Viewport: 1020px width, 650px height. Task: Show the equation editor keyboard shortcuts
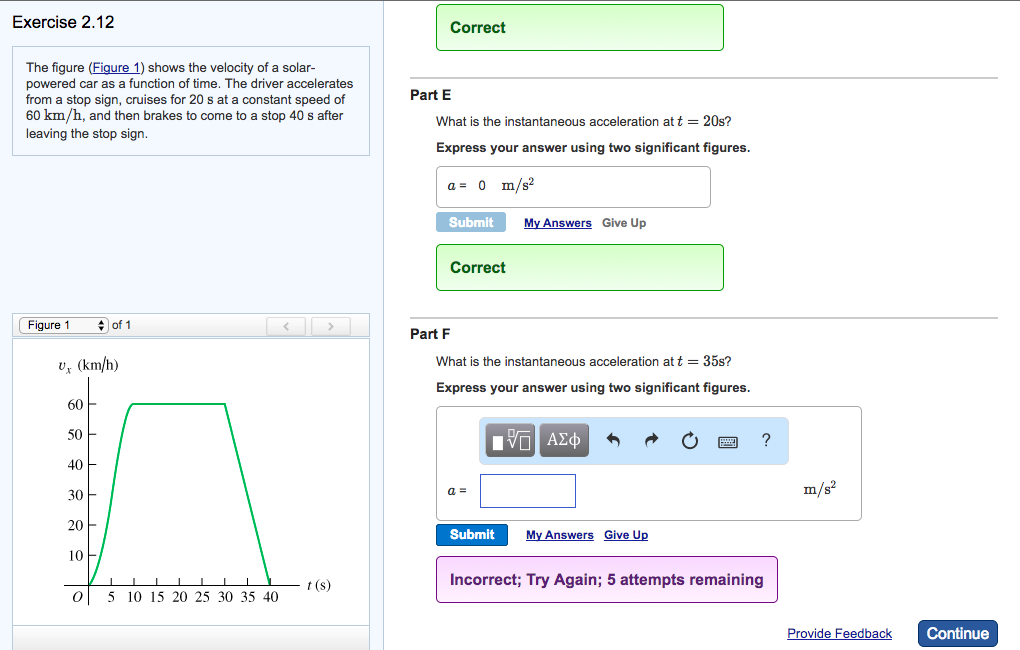tap(729, 440)
